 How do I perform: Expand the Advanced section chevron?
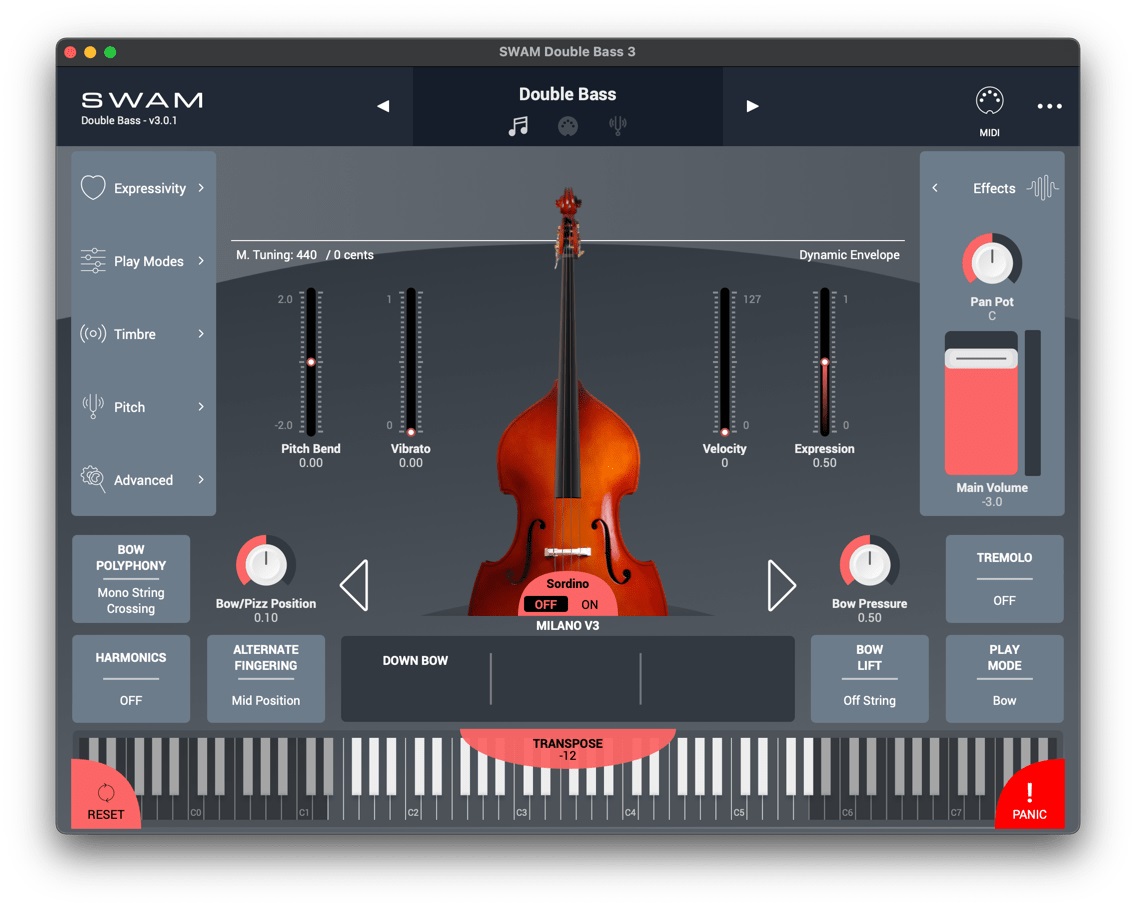tap(201, 480)
